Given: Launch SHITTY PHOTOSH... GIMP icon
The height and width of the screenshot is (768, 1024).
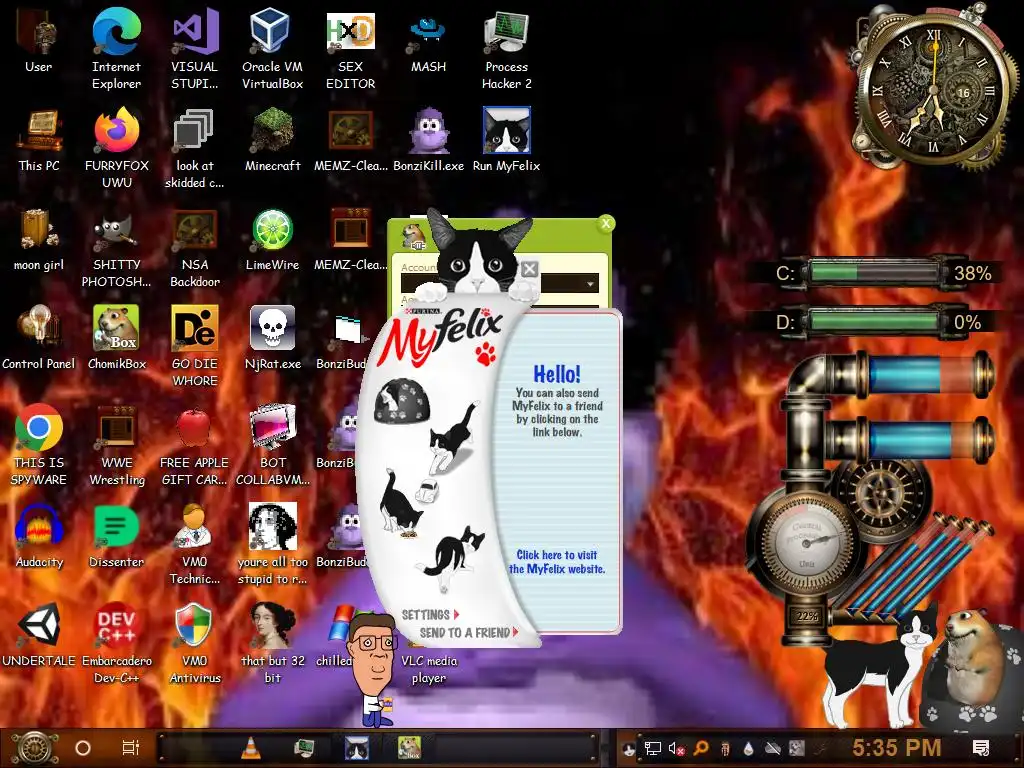Looking at the screenshot, I should pyautogui.click(x=116, y=230).
